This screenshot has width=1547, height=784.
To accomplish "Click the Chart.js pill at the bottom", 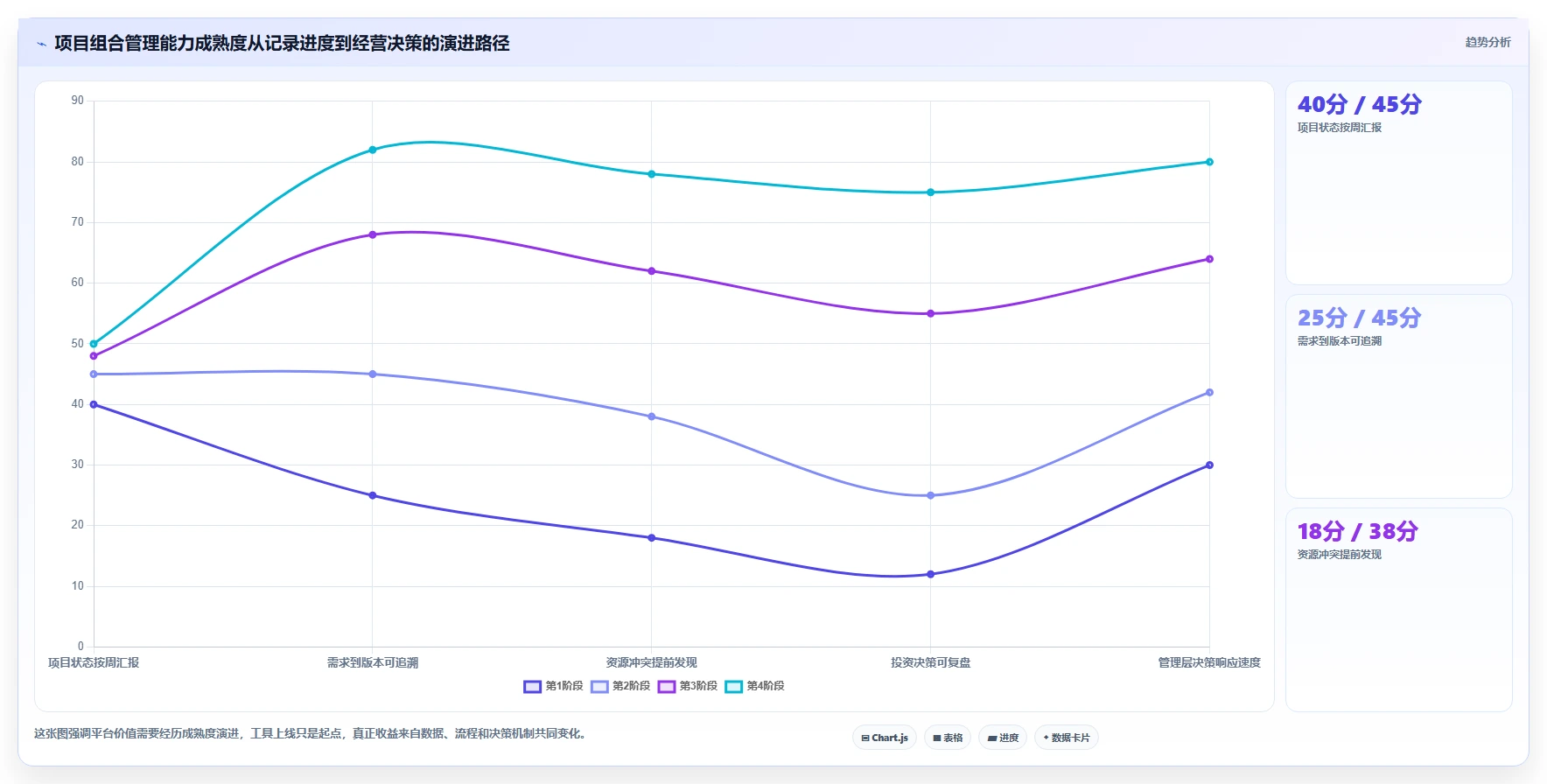I will [x=885, y=738].
